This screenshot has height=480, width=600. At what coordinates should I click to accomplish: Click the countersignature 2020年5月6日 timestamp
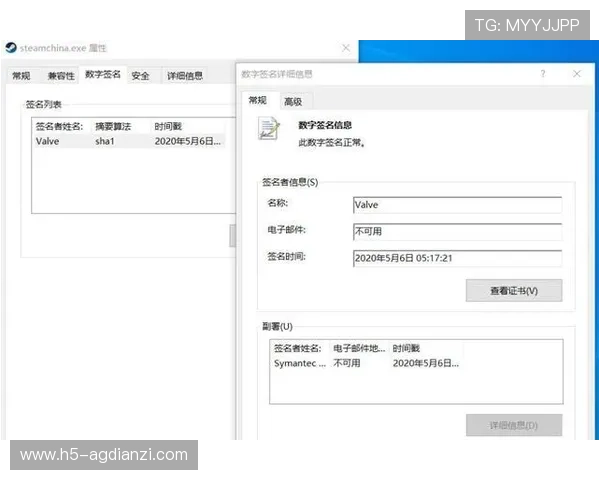pyautogui.click(x=426, y=363)
